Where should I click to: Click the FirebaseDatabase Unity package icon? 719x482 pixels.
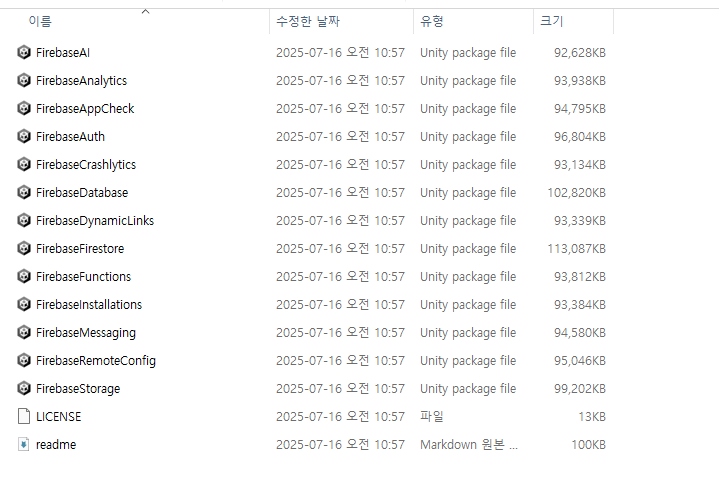click(x=24, y=192)
